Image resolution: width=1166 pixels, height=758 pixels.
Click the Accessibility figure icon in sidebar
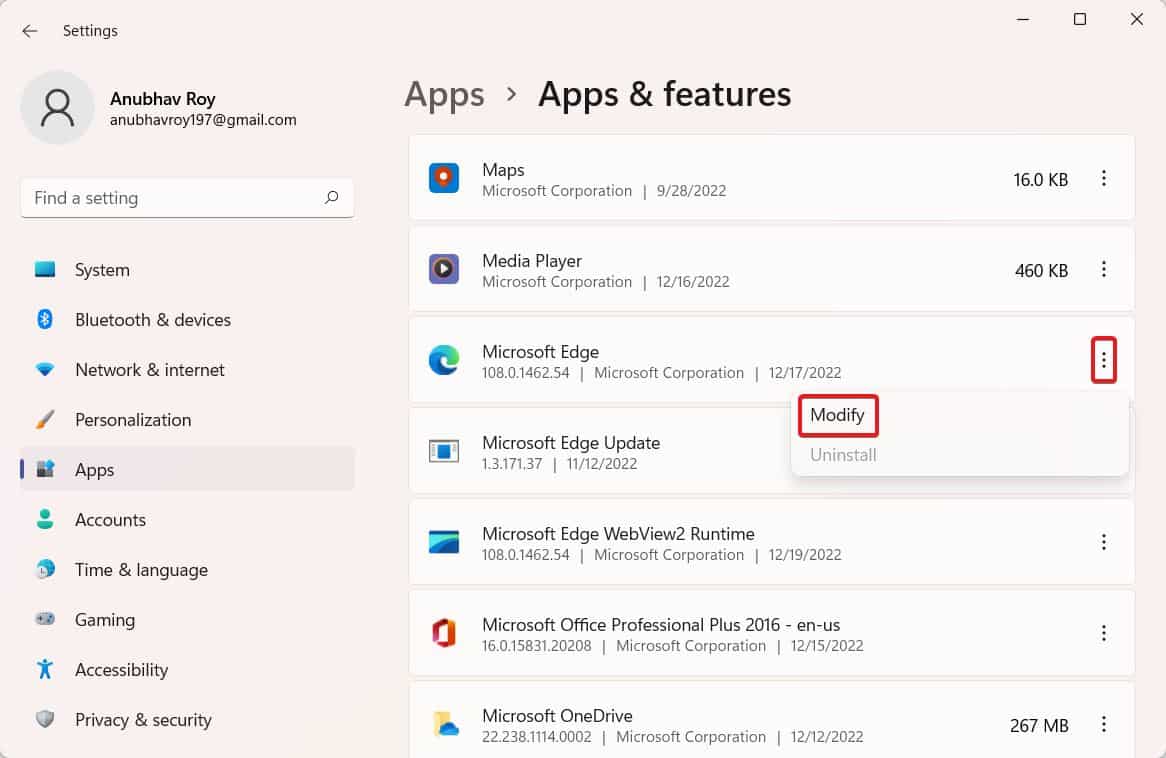45,669
